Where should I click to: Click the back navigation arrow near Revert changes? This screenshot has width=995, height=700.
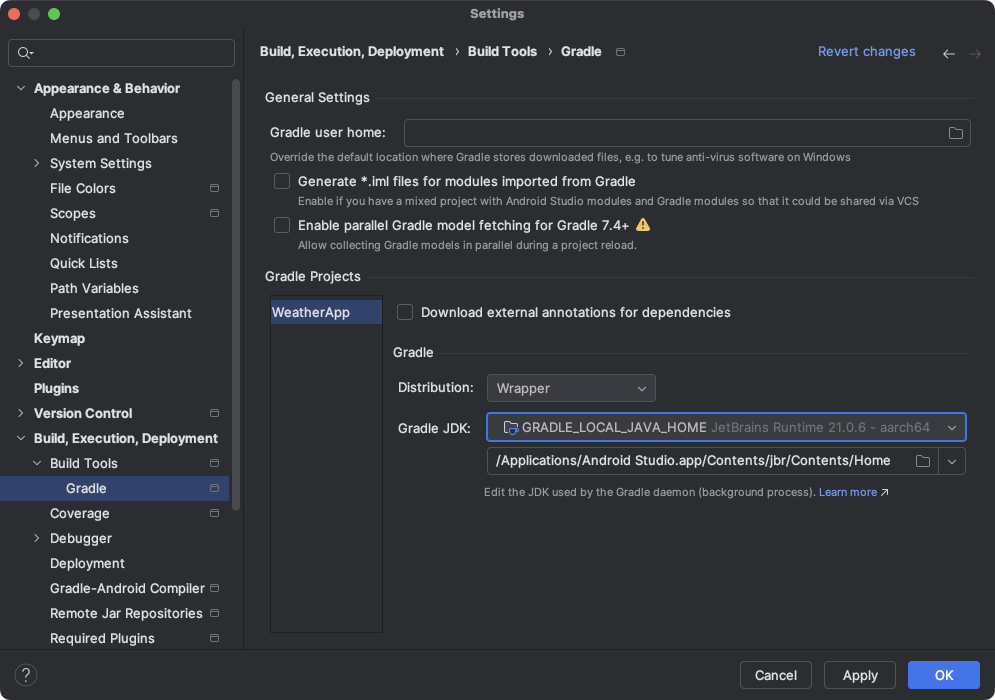click(x=948, y=52)
